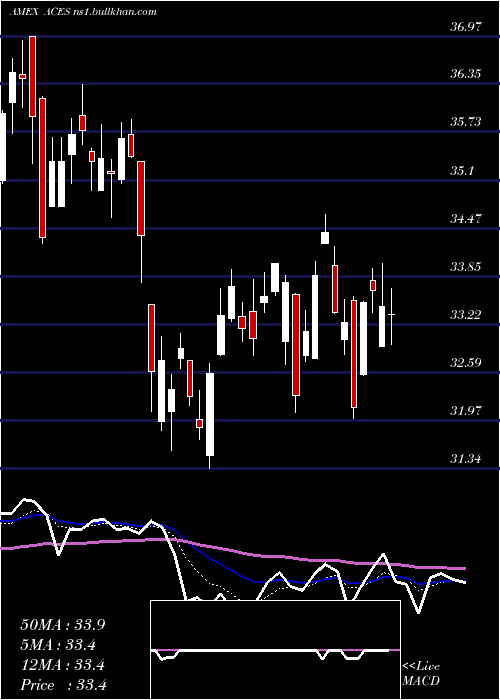Click the Price : 33.4 readout
Screen dimensions: 500x700
point(63,685)
